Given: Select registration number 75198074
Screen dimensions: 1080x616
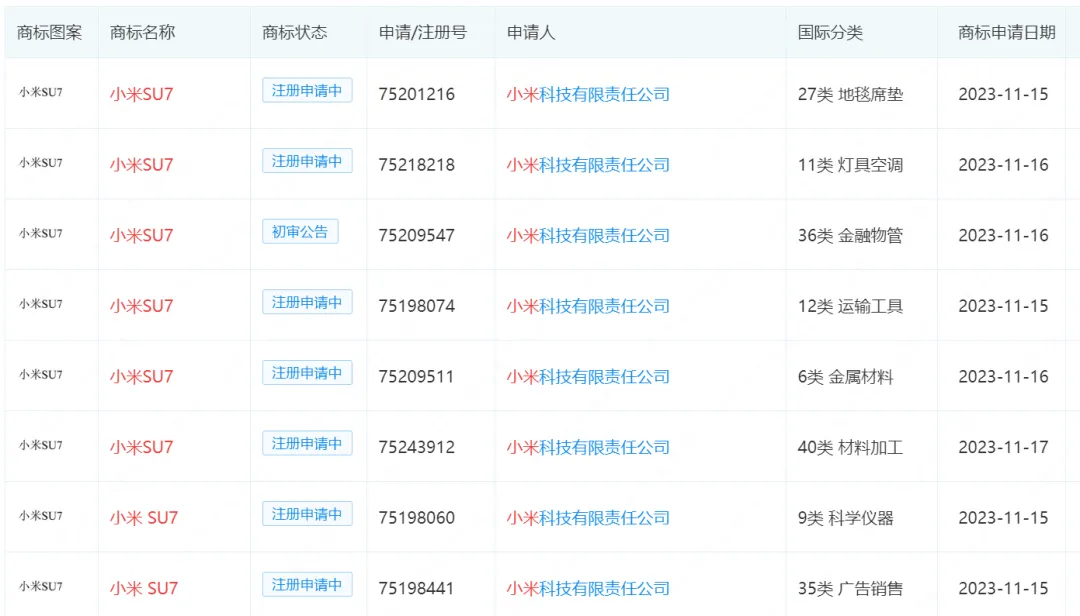Looking at the screenshot, I should [x=417, y=306].
